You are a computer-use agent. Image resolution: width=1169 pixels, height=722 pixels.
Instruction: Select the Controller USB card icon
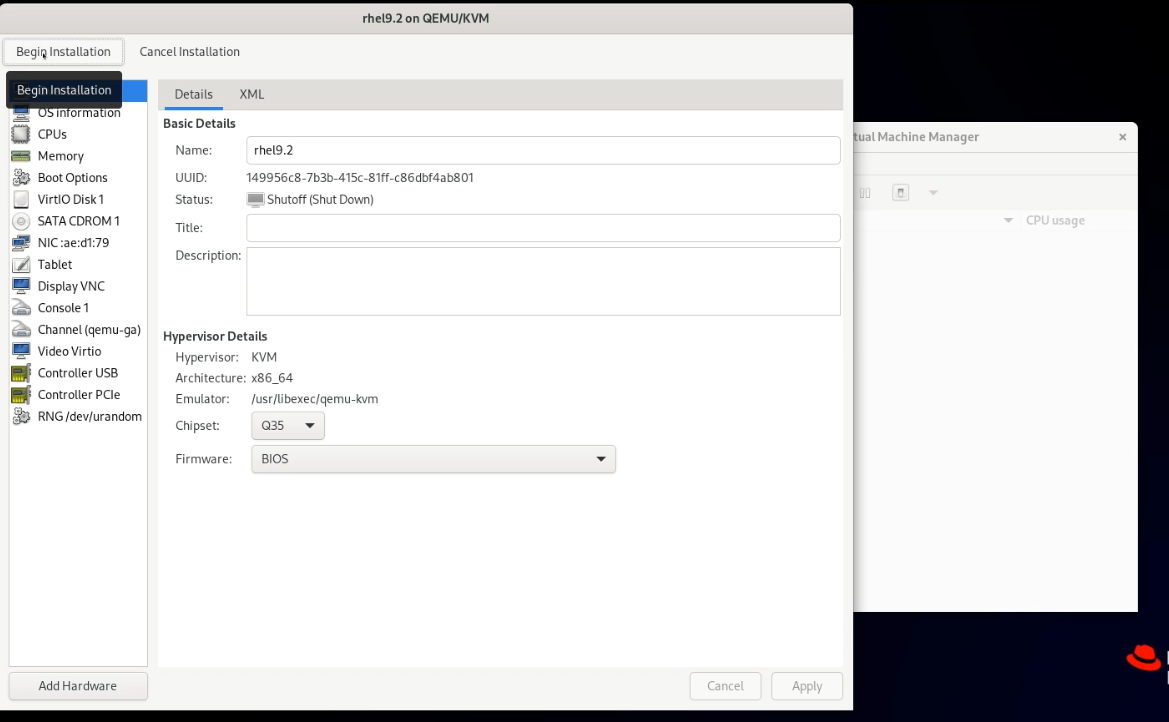tap(21, 372)
